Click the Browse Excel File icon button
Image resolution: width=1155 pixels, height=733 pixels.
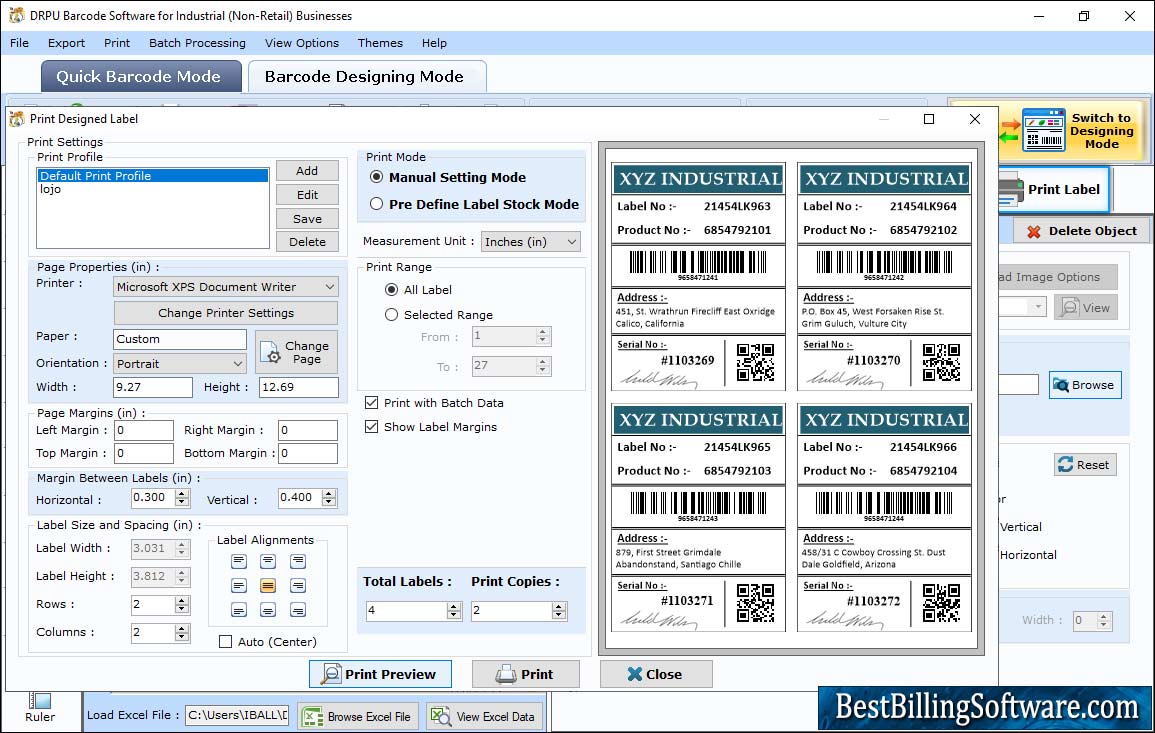click(x=358, y=716)
